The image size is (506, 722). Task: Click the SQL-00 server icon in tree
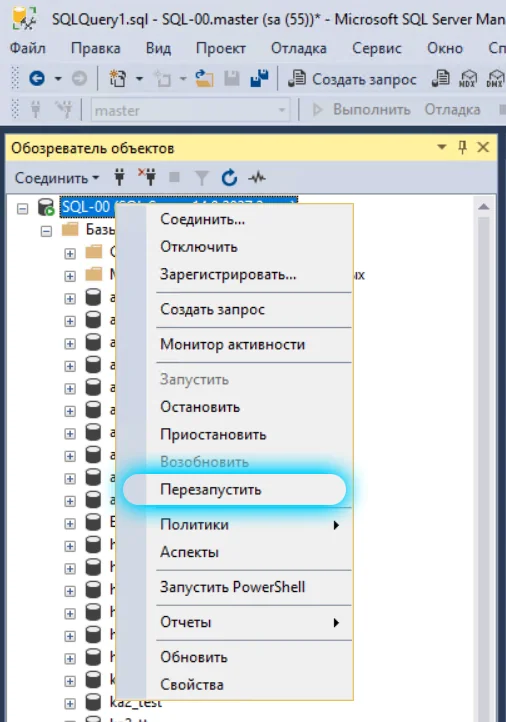tap(46, 208)
